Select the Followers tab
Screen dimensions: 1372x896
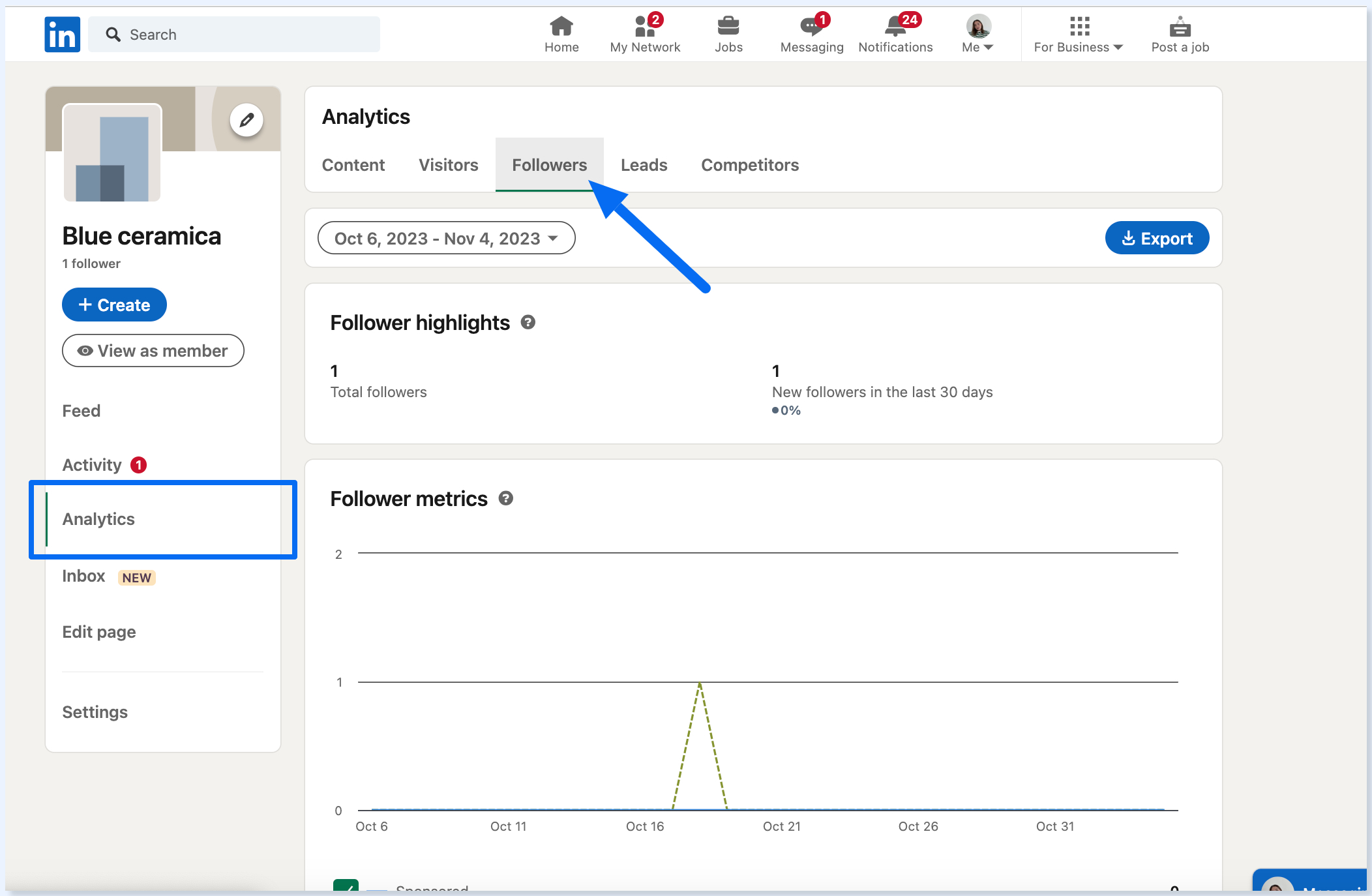pyautogui.click(x=550, y=165)
